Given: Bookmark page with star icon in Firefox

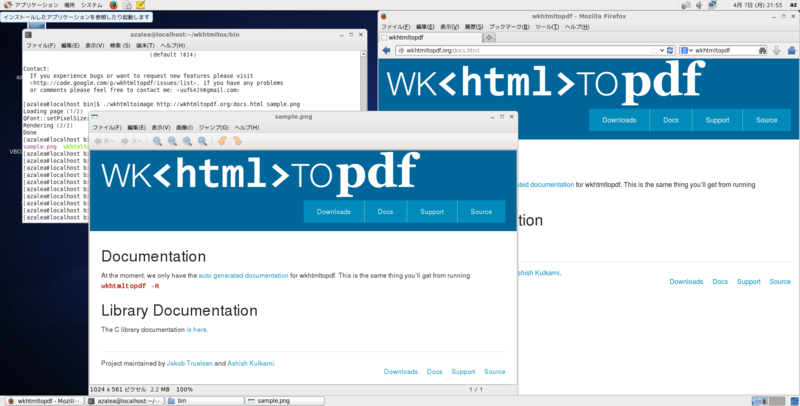Looking at the screenshot, I should [654, 50].
